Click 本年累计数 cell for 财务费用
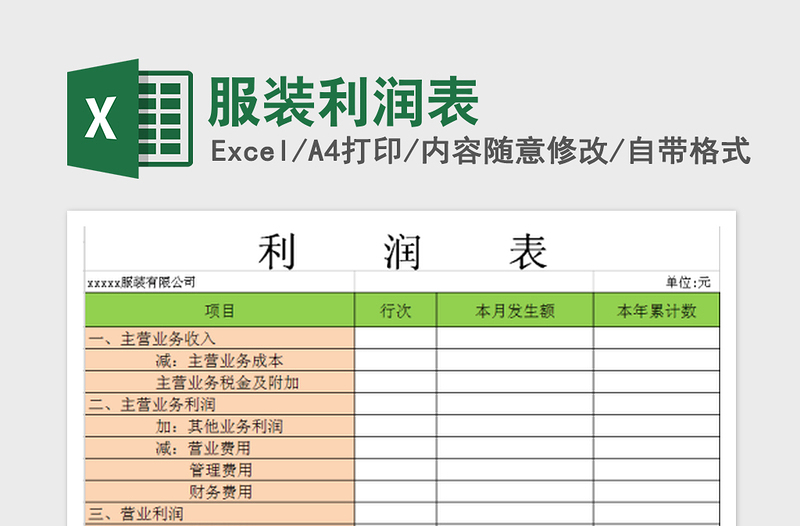This screenshot has width=800, height=526. pos(657,492)
